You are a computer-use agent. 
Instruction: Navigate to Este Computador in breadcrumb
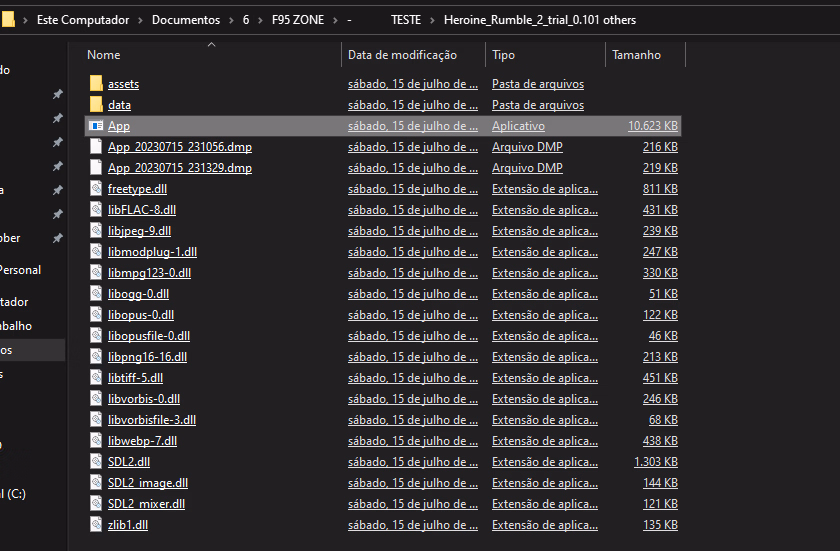pyautogui.click(x=83, y=20)
